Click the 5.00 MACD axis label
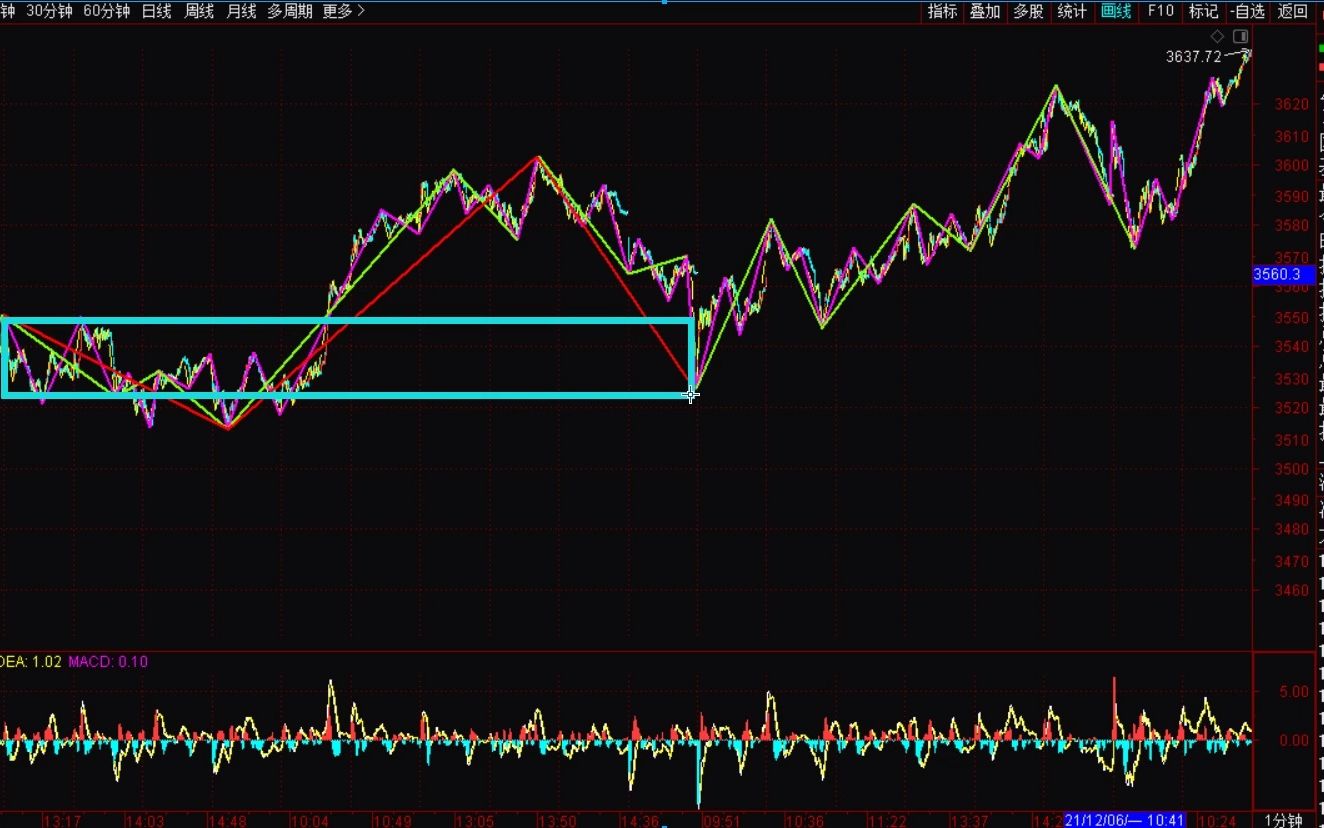Screen dimensions: 1324x828 coord(1294,691)
